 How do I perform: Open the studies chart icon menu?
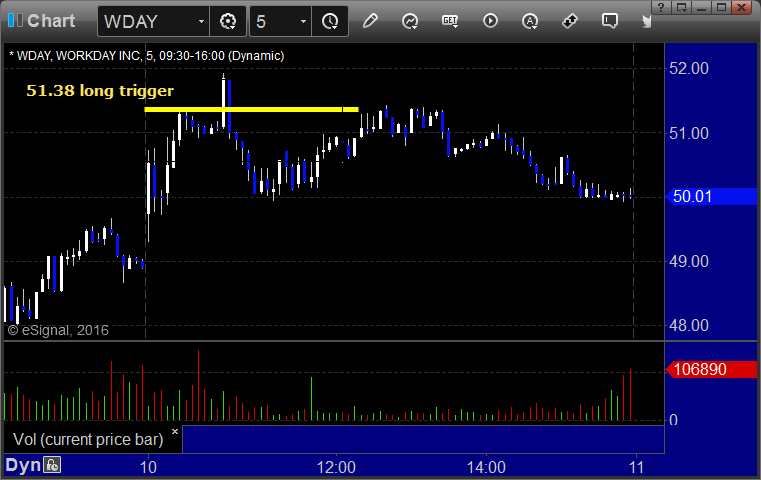(x=410, y=21)
